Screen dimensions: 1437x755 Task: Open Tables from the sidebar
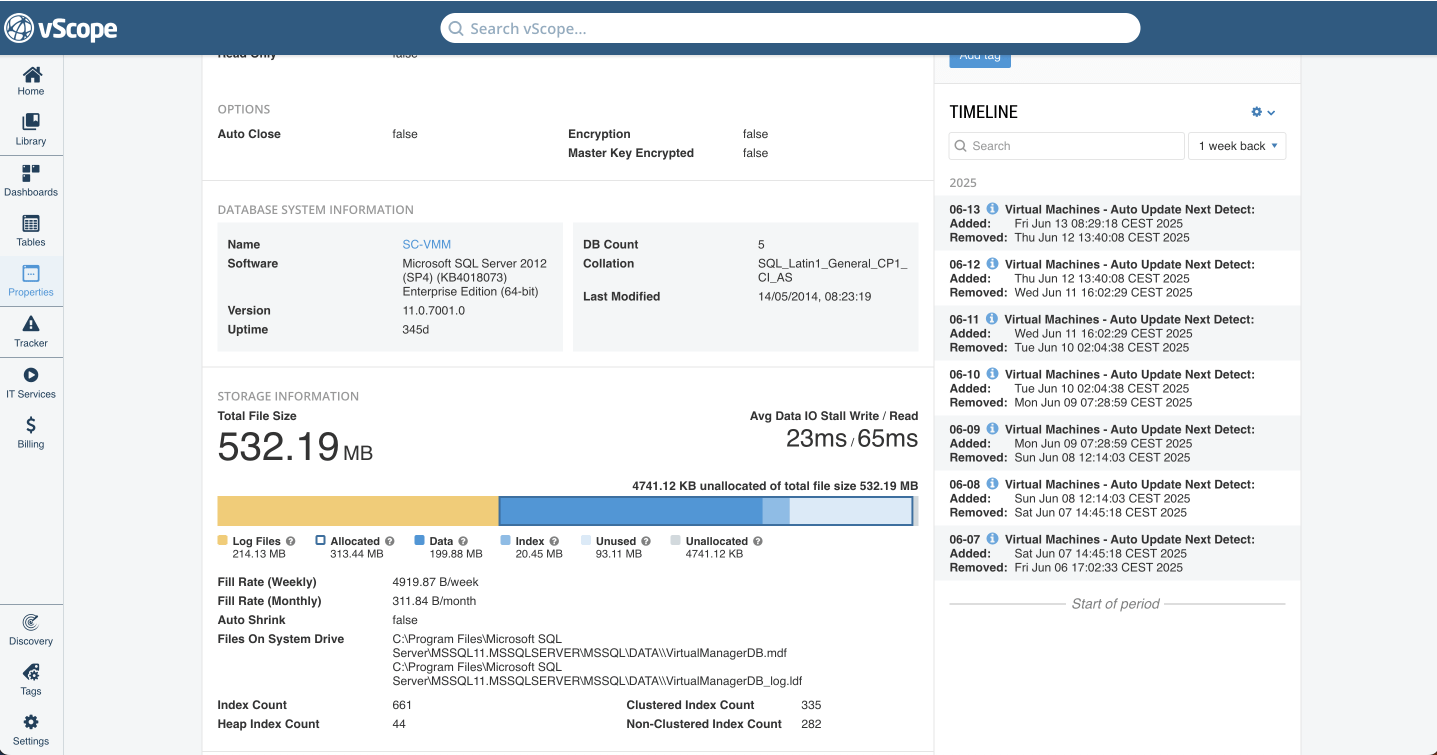(31, 231)
